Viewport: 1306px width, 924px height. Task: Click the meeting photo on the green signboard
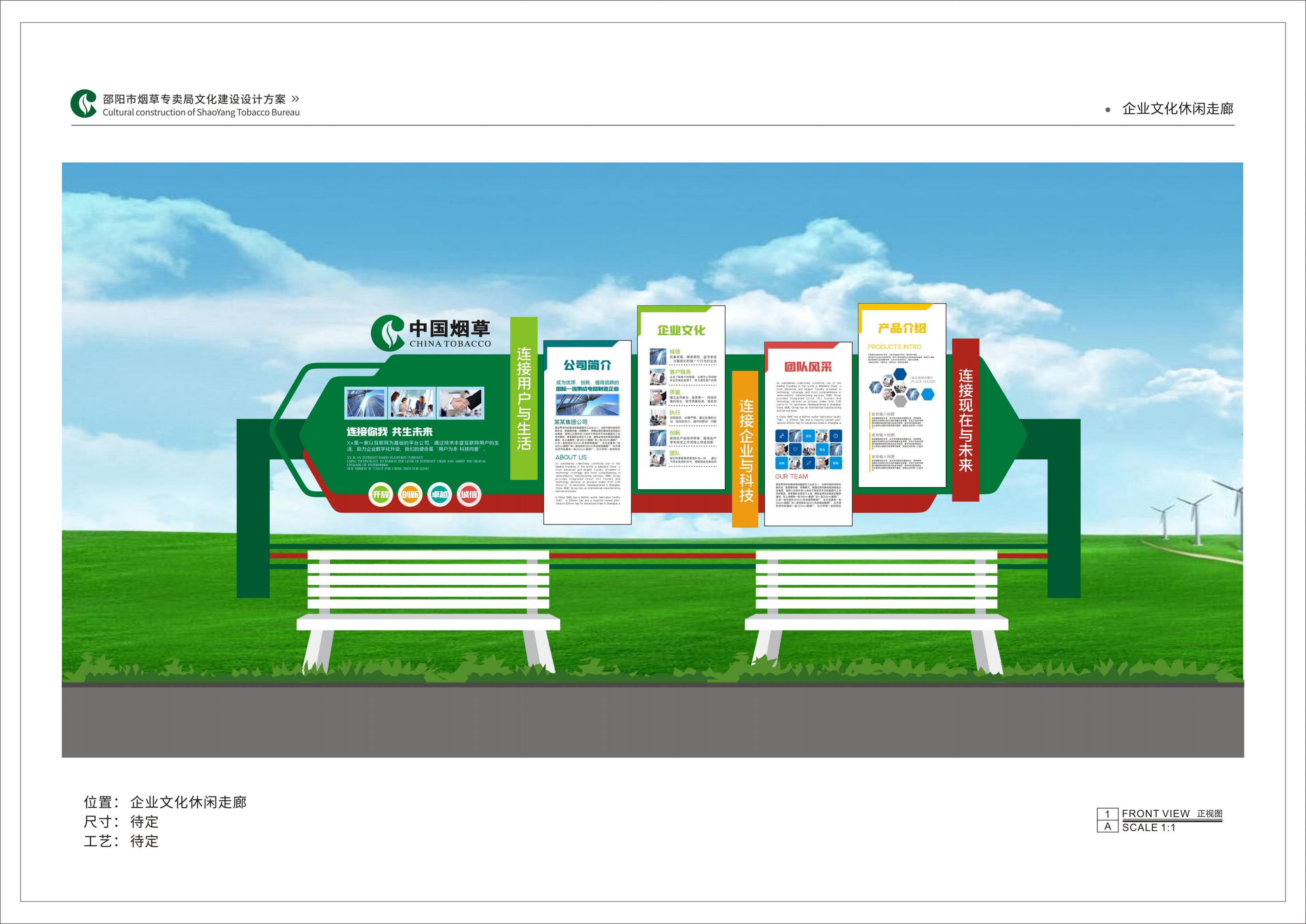pos(412,403)
